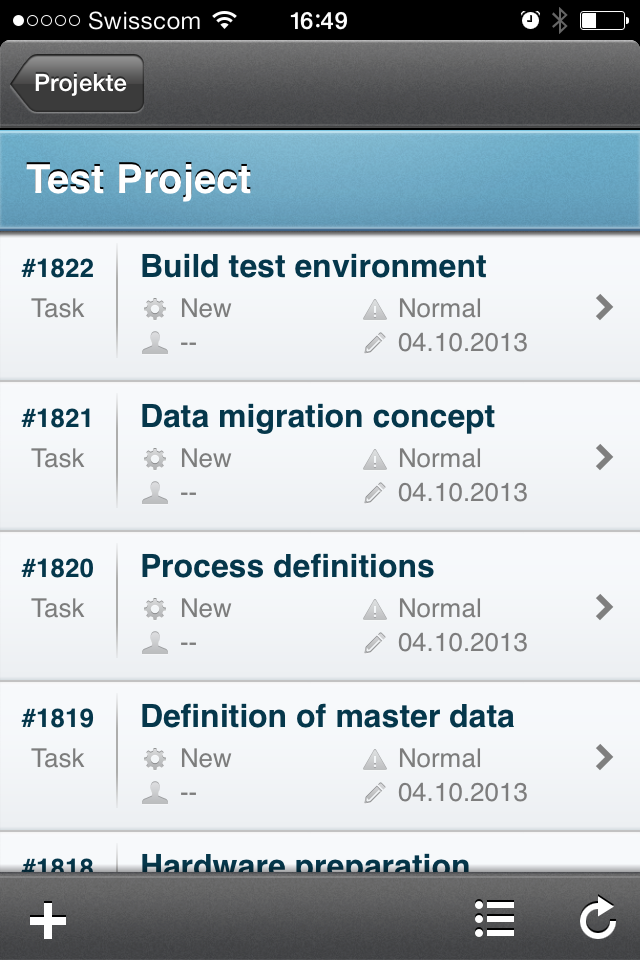Open Definition of master data chevron
640x960 pixels.
pos(604,757)
